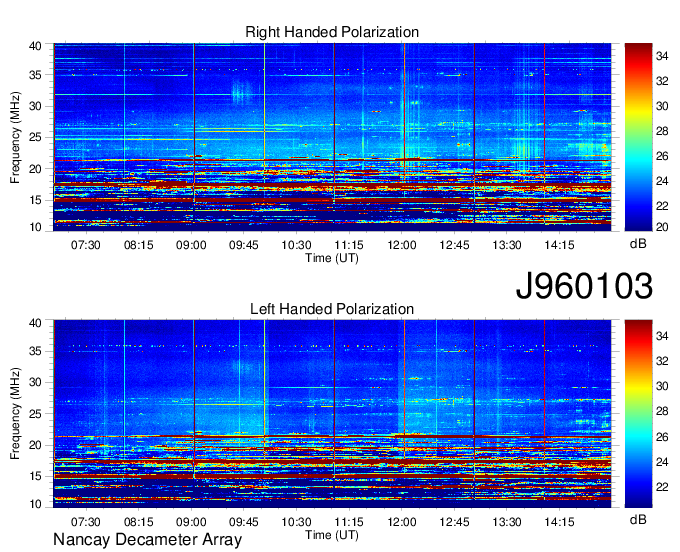Click the 'Left Handed Polarization' plot title
The image size is (680, 552).
332,309
